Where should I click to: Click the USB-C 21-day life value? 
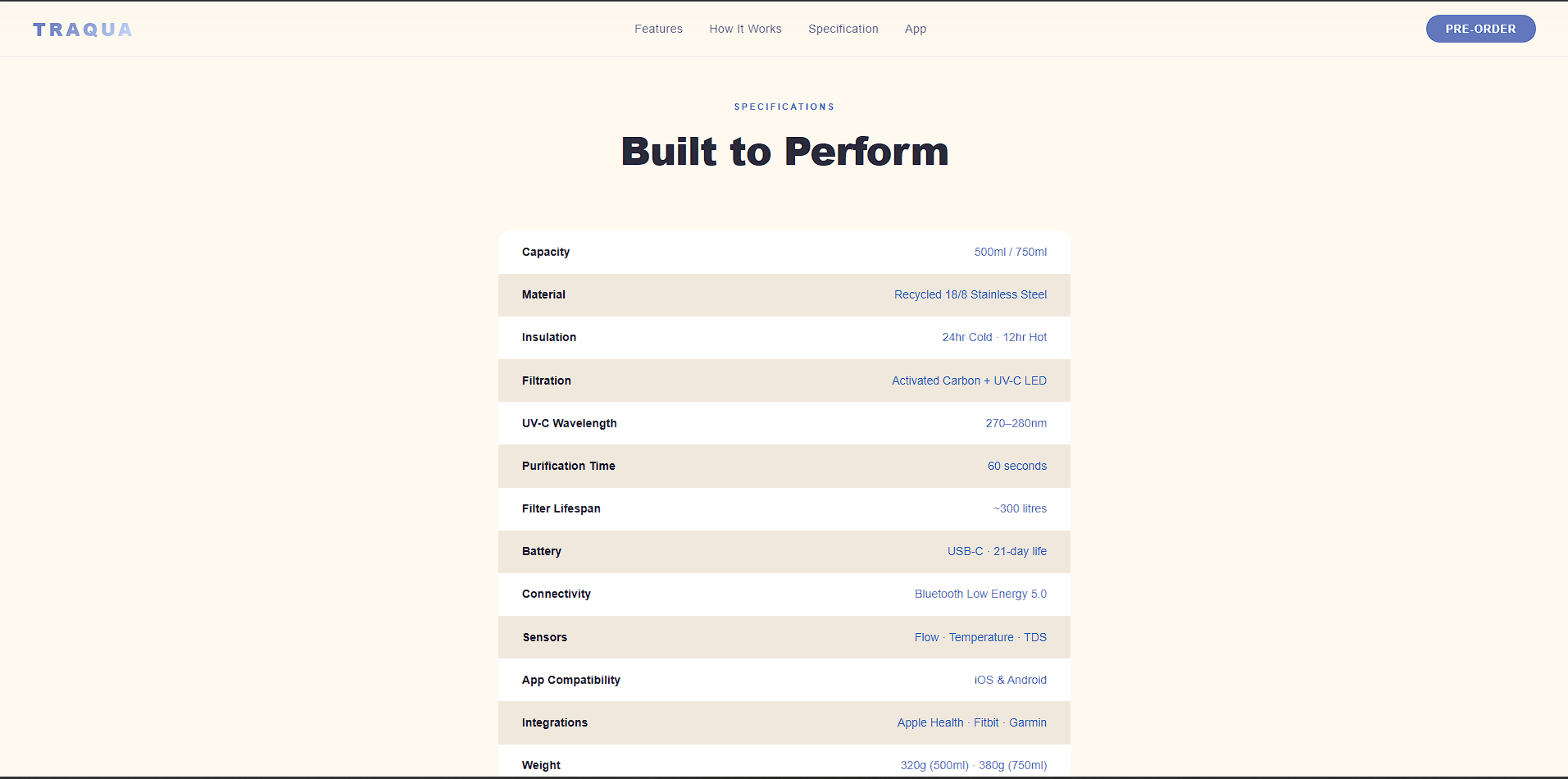point(997,551)
